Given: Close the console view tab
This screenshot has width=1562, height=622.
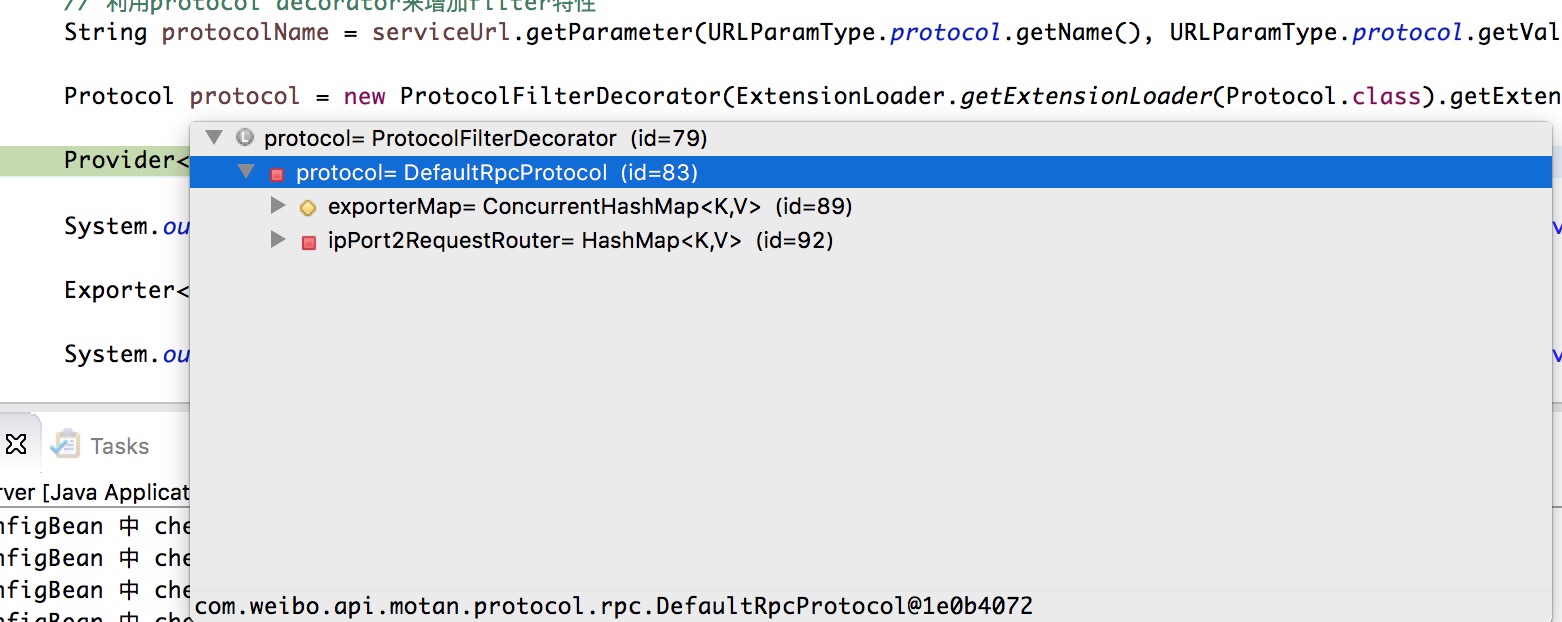Looking at the screenshot, I should [x=15, y=444].
